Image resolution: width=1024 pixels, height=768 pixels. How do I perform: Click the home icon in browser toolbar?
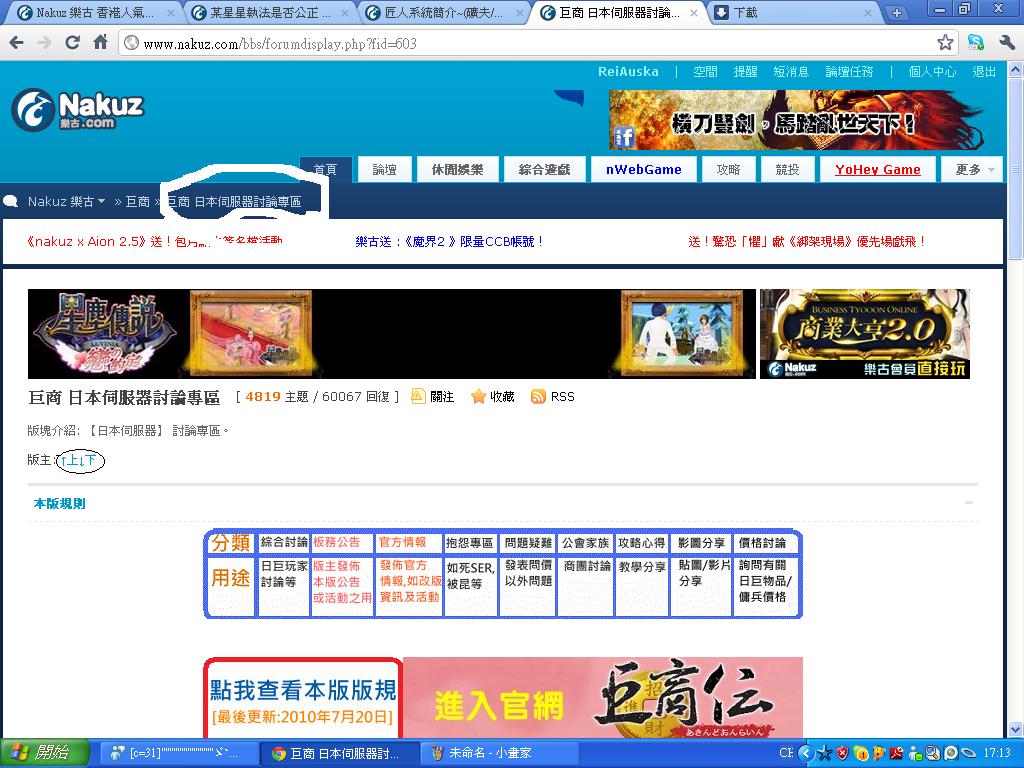(100, 43)
